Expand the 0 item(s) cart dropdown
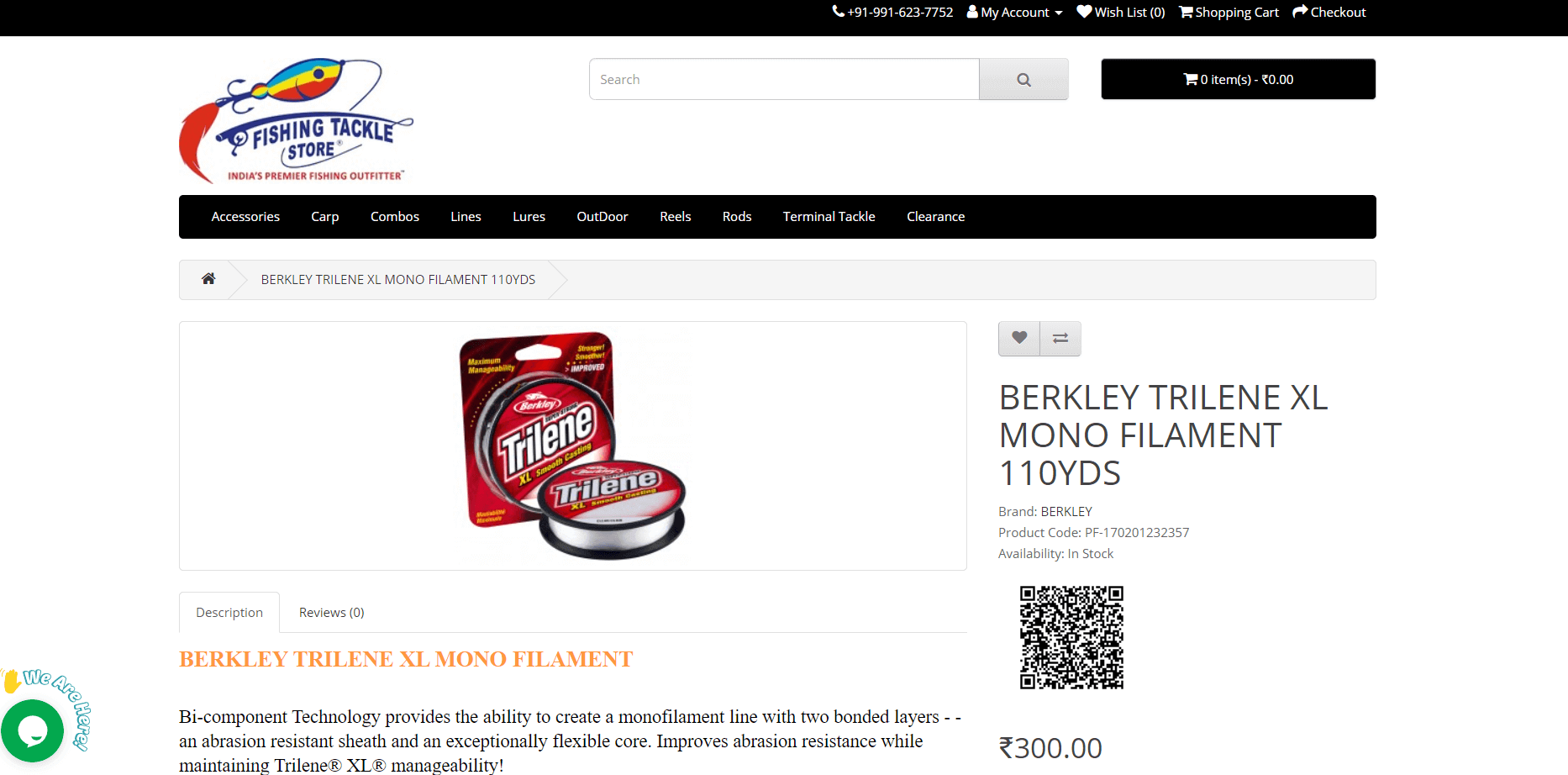 [x=1239, y=79]
